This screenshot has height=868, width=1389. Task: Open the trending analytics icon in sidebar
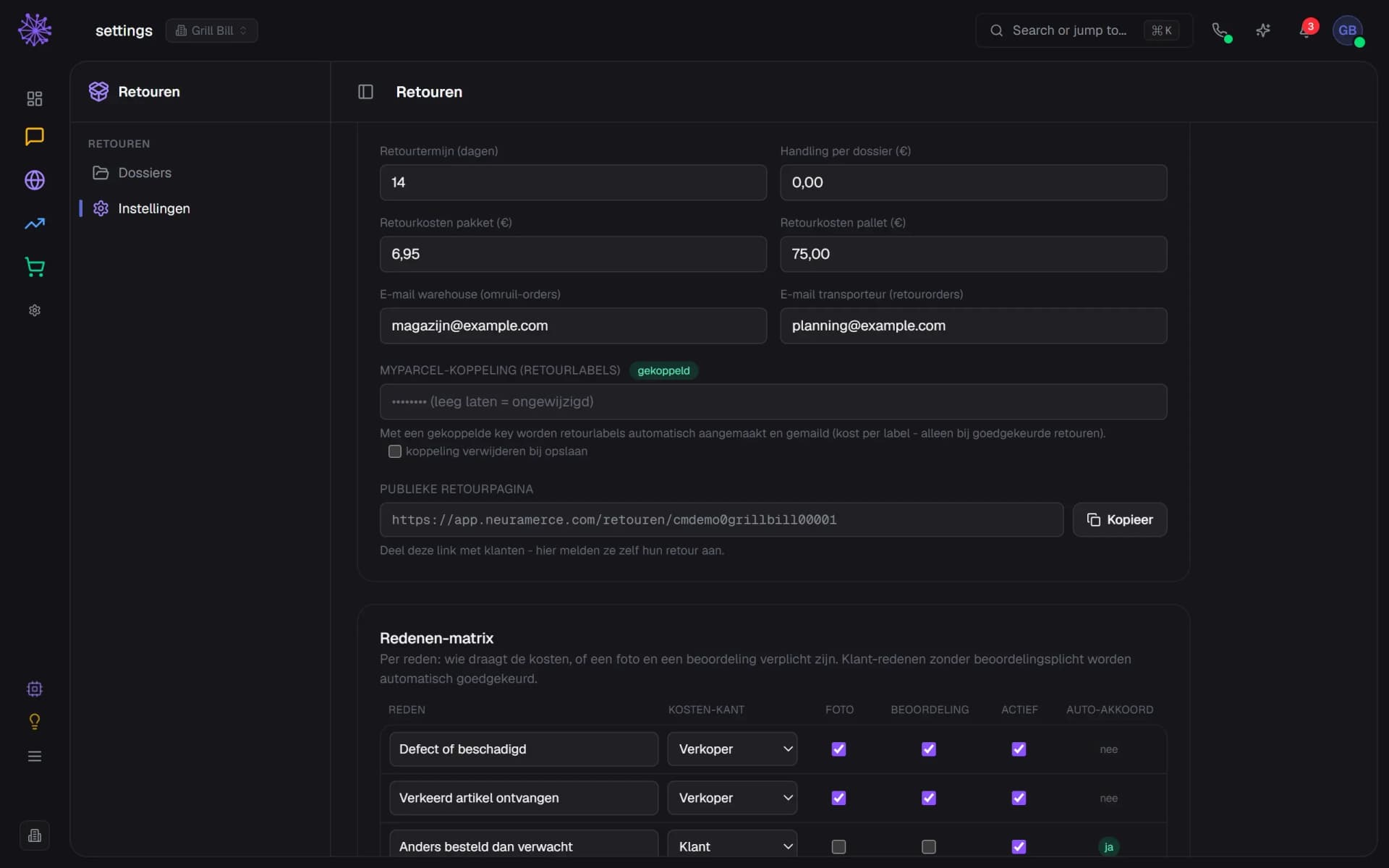[34, 224]
